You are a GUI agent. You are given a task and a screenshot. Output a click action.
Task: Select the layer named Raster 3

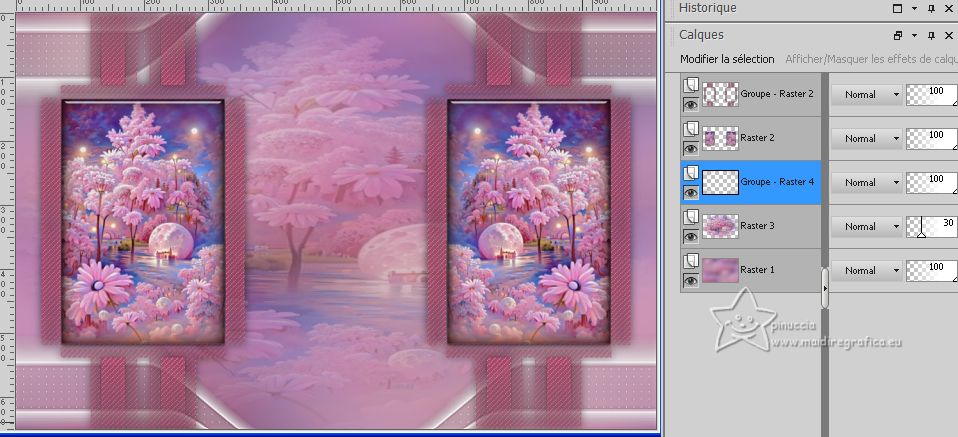[x=758, y=226]
